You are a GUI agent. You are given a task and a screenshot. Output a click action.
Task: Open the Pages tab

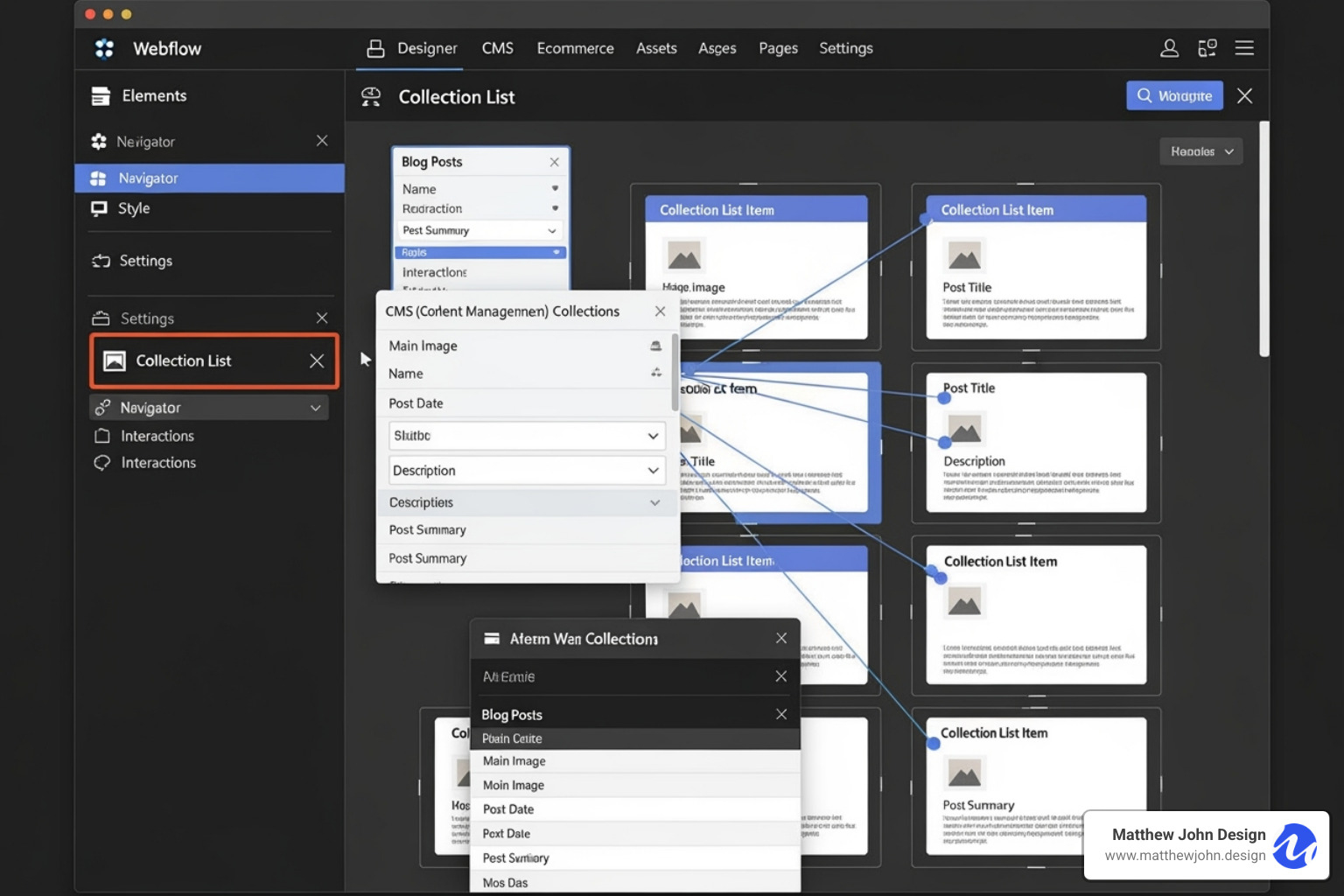(x=778, y=48)
